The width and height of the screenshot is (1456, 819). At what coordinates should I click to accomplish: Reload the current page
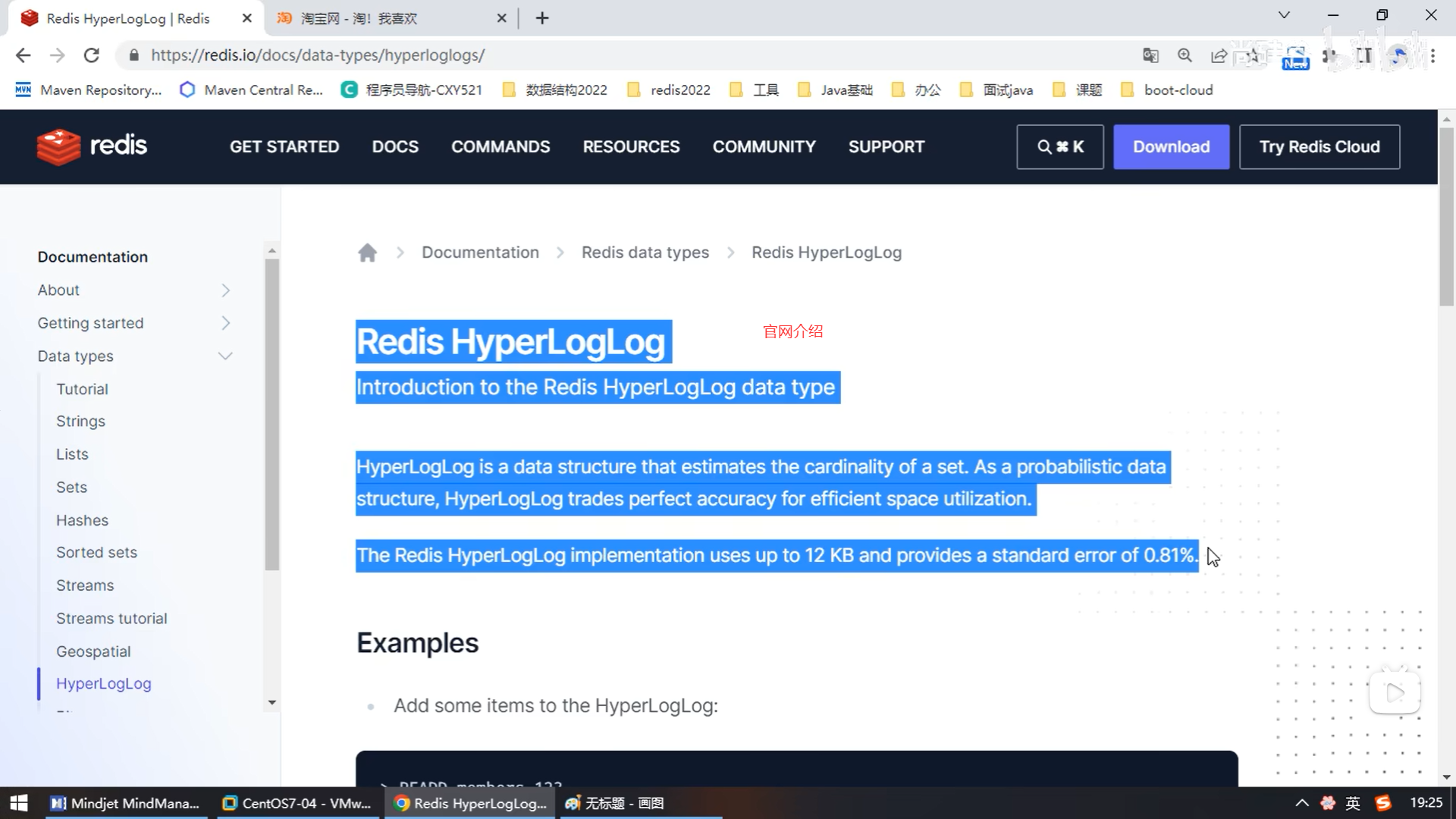[x=92, y=55]
